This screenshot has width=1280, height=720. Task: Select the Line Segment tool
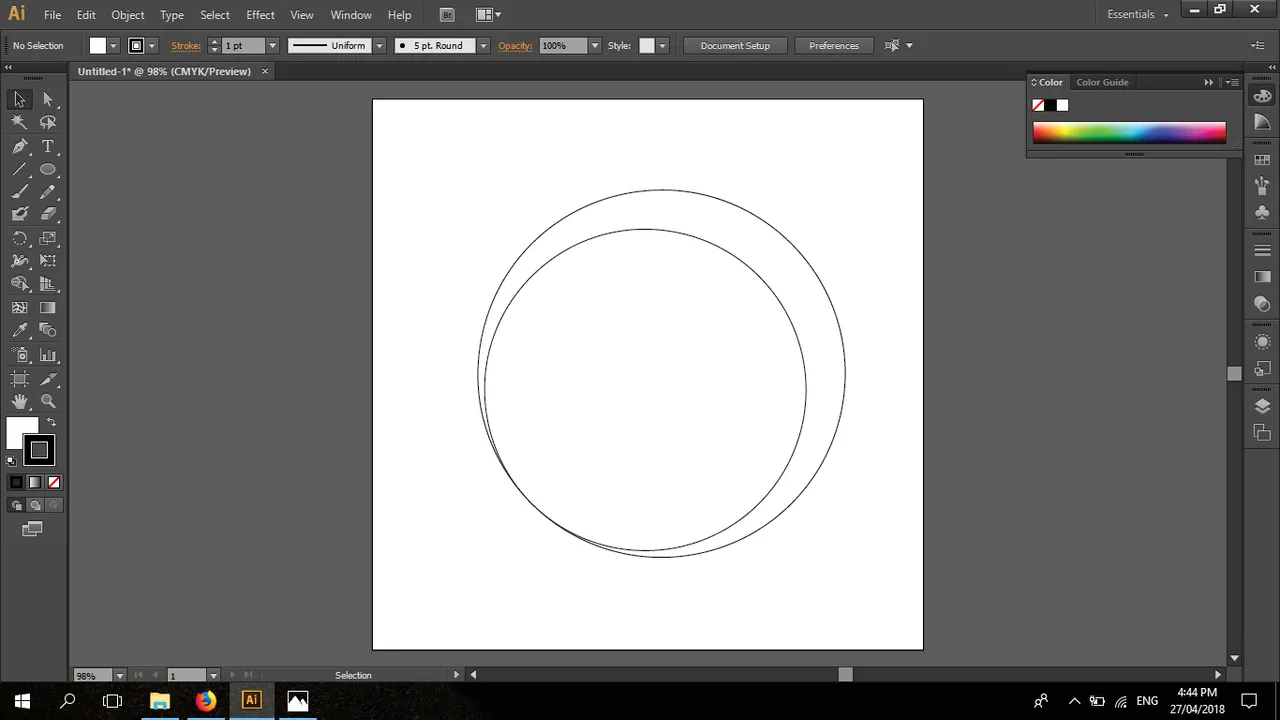19,169
